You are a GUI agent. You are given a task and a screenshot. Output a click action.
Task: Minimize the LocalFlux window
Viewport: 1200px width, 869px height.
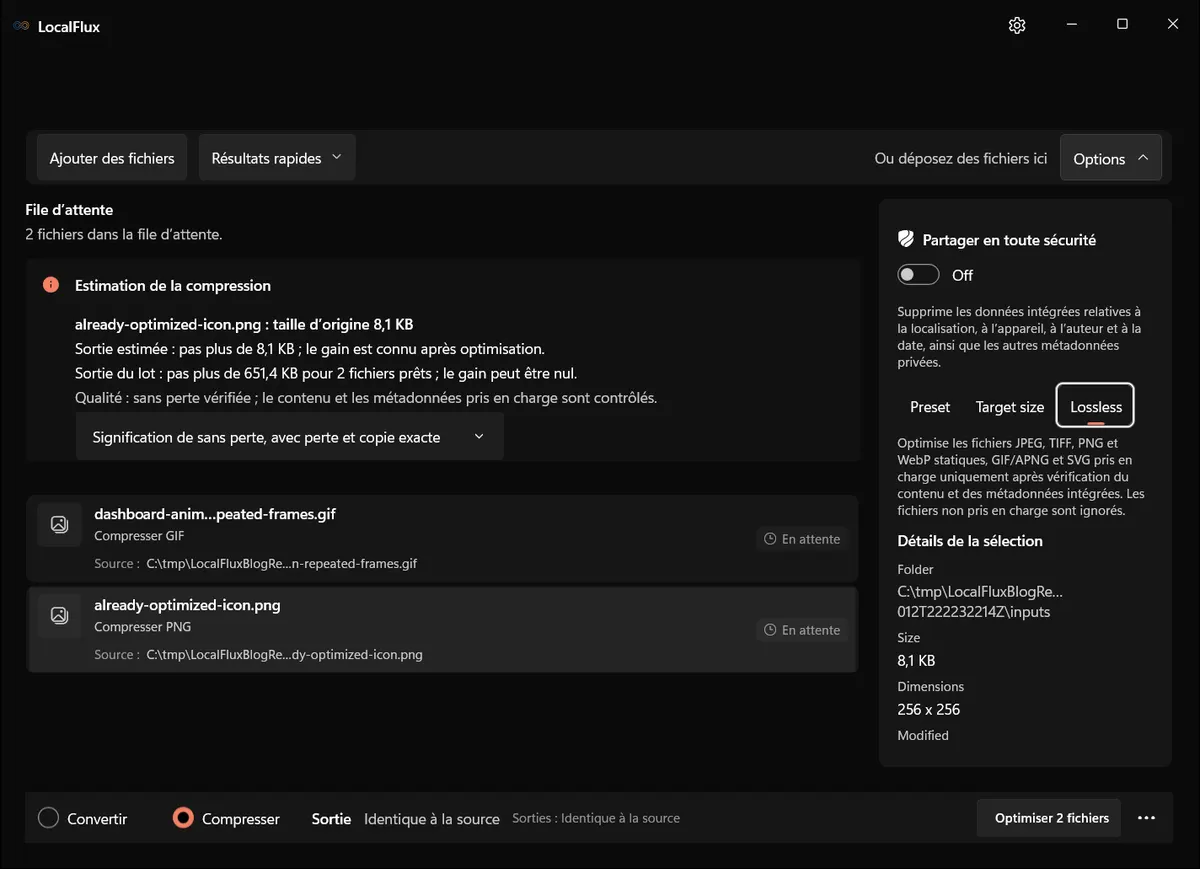click(x=1070, y=24)
